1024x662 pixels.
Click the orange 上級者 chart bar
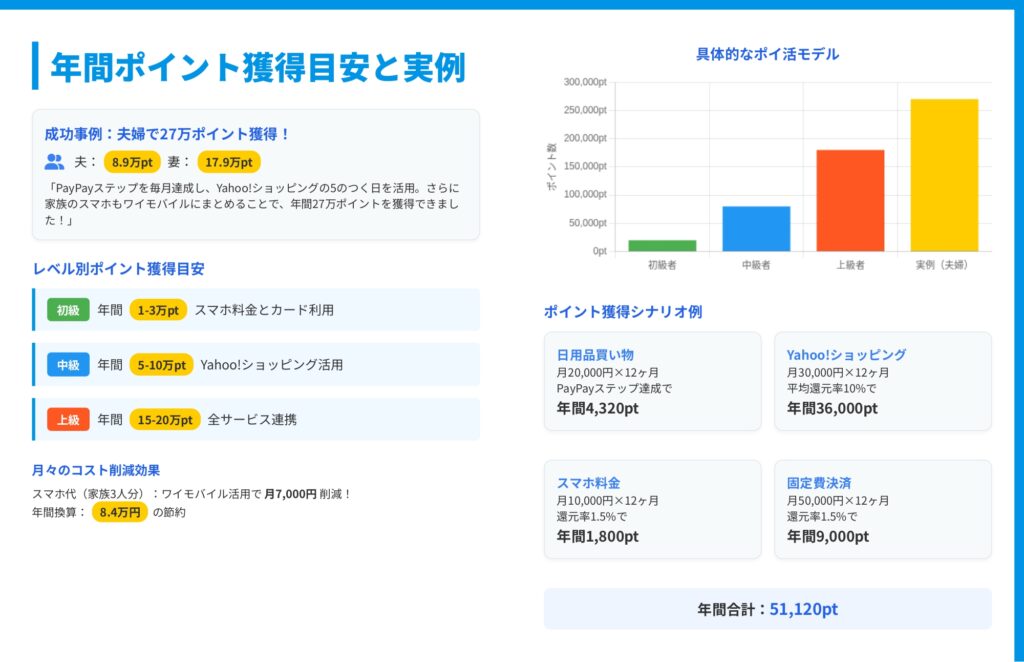(850, 200)
